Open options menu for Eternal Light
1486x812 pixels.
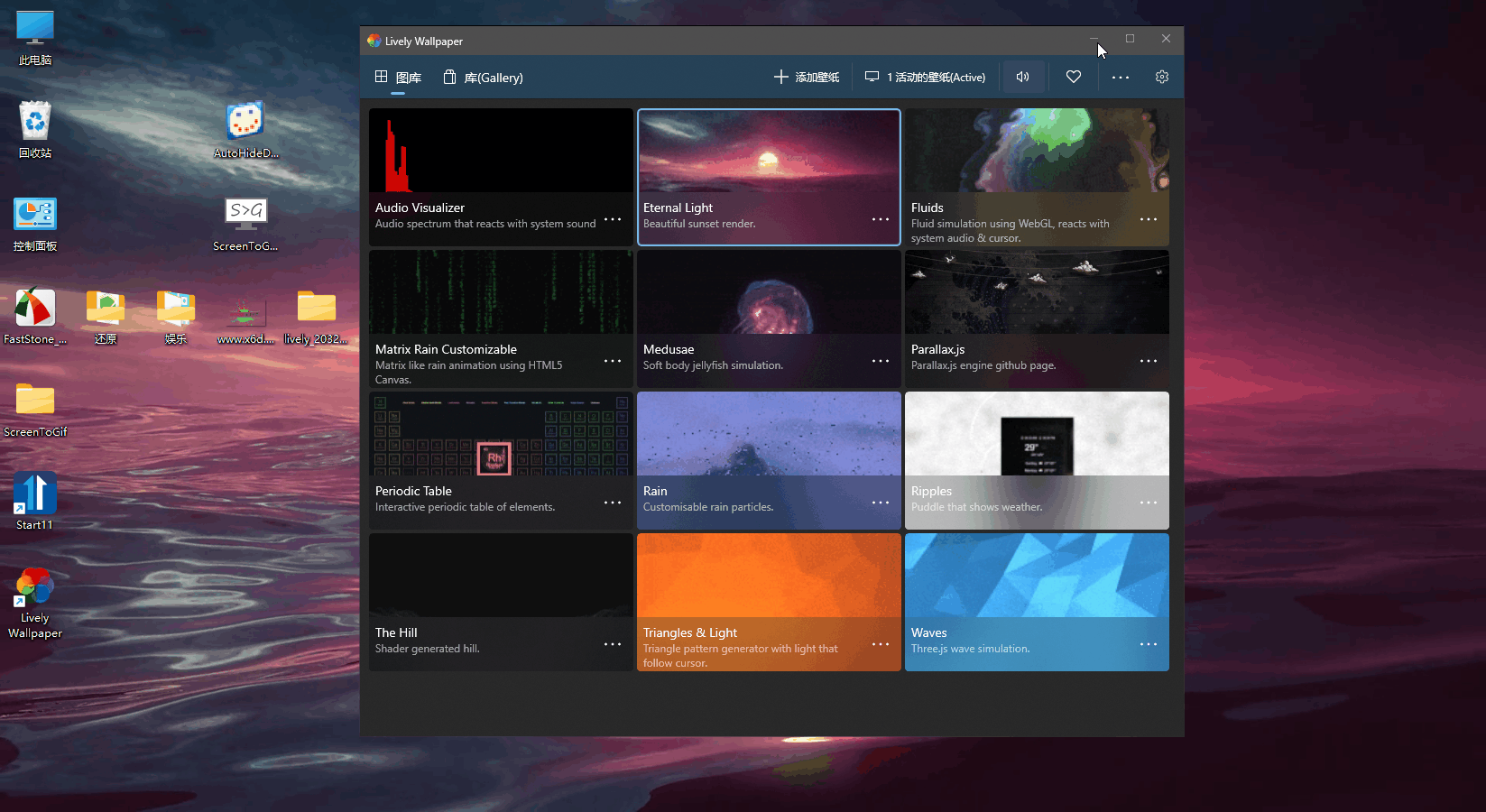pyautogui.click(x=881, y=219)
